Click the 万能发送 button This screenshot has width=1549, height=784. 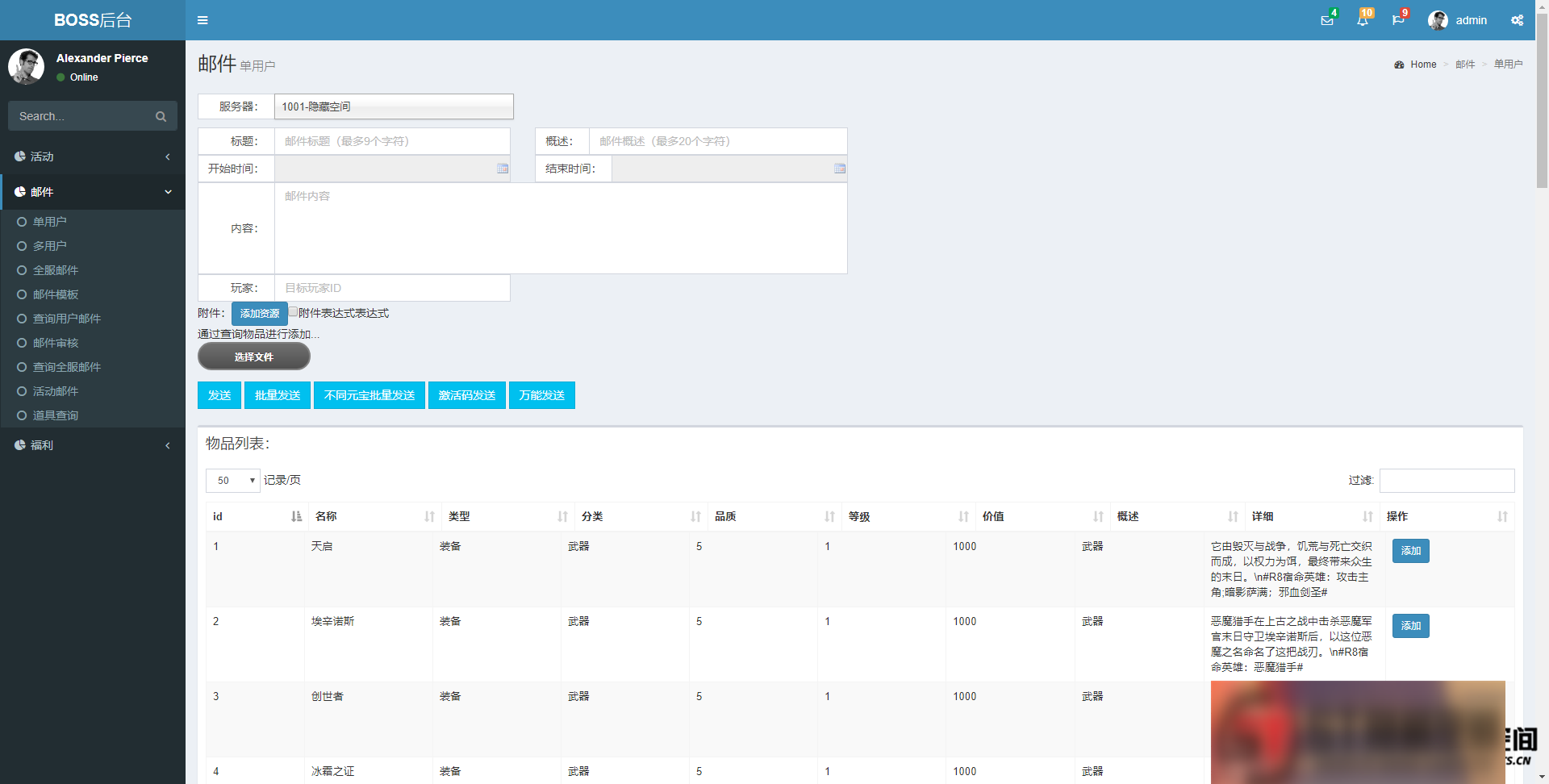541,395
